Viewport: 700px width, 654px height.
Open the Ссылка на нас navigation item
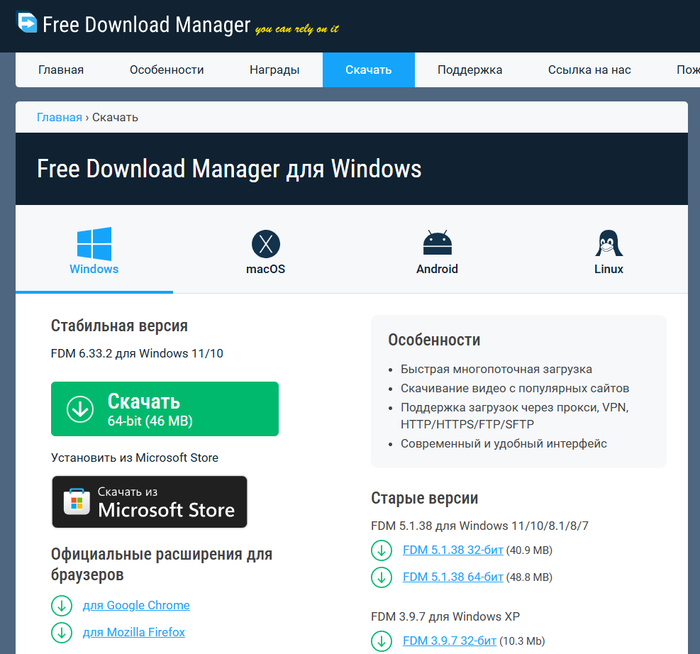pyautogui.click(x=589, y=70)
